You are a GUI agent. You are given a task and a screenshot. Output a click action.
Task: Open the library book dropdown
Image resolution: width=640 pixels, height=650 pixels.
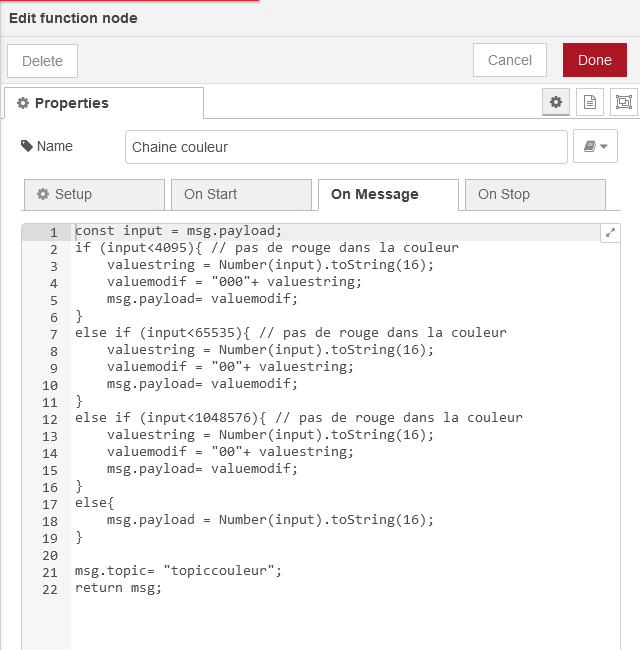coord(595,146)
